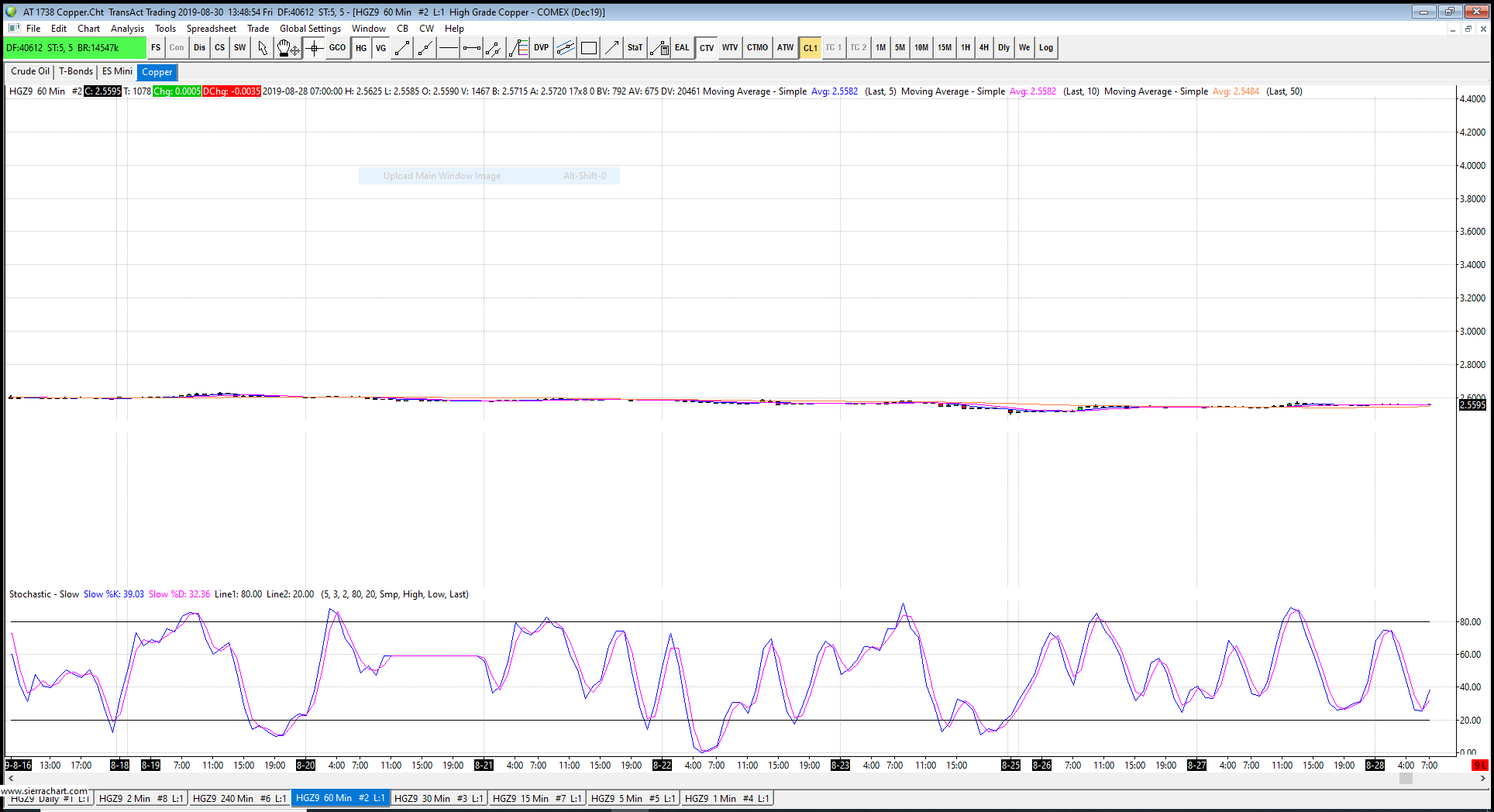Viewport: 1494px width, 812px height.
Task: Open the Analysis menu
Action: coord(127,29)
